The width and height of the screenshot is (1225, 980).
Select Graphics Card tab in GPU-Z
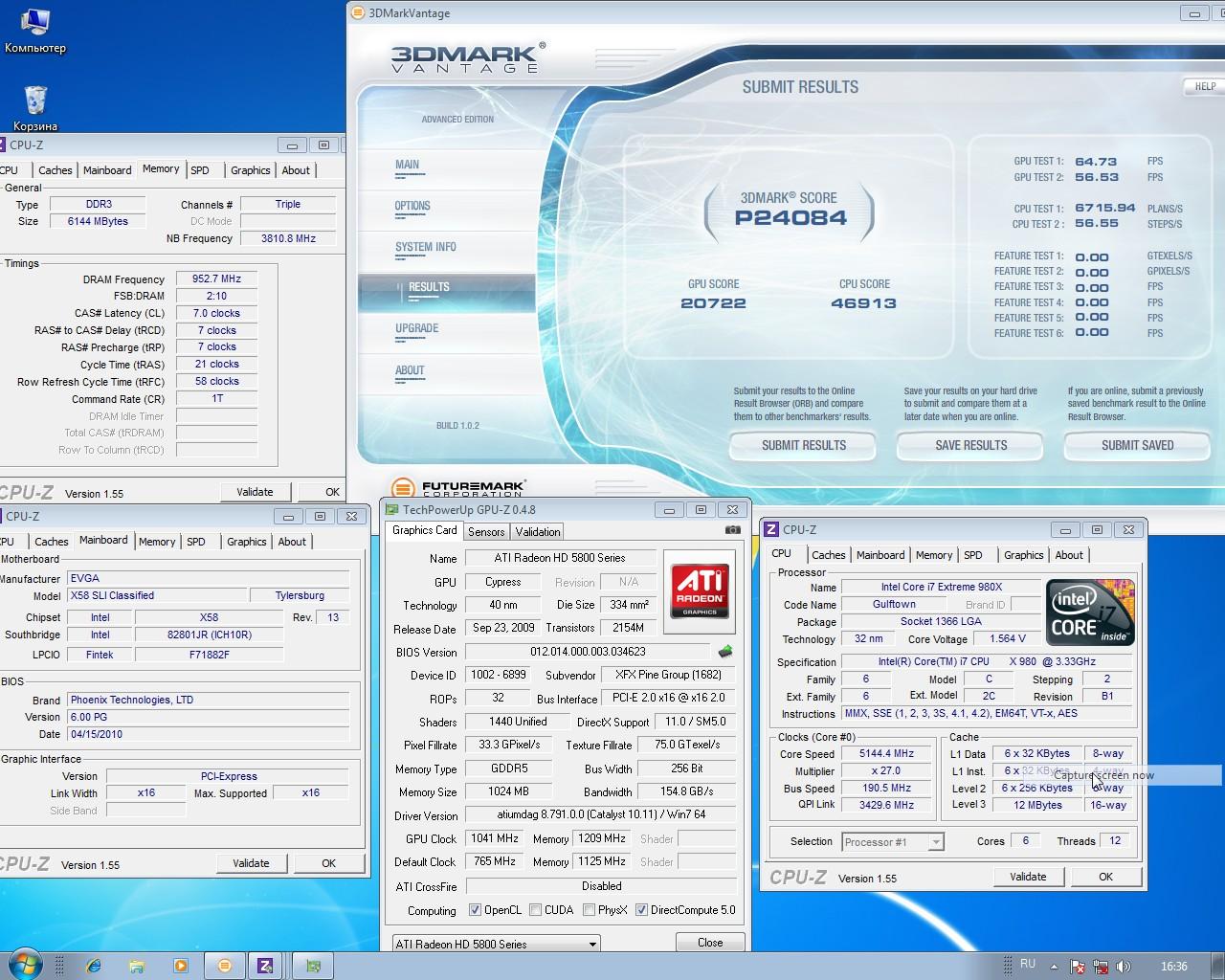425,530
